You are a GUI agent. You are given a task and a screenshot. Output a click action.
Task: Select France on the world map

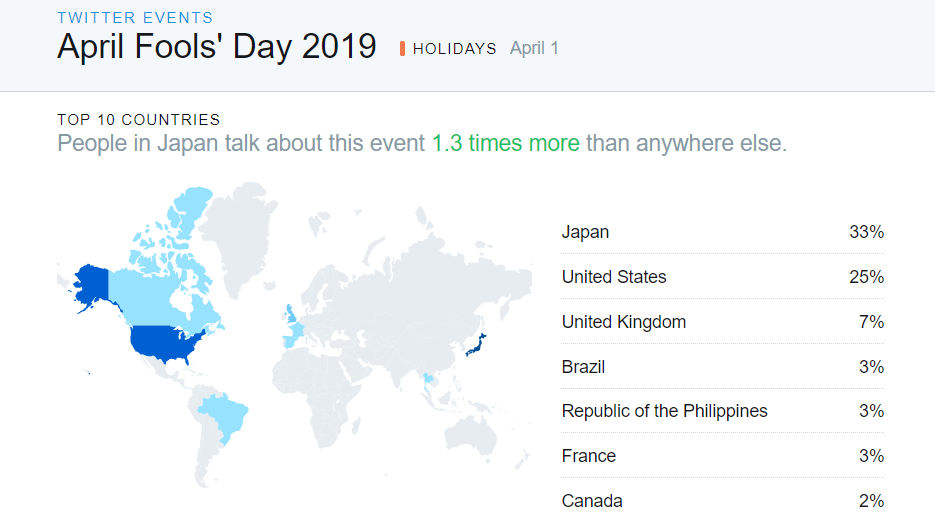pos(293,335)
